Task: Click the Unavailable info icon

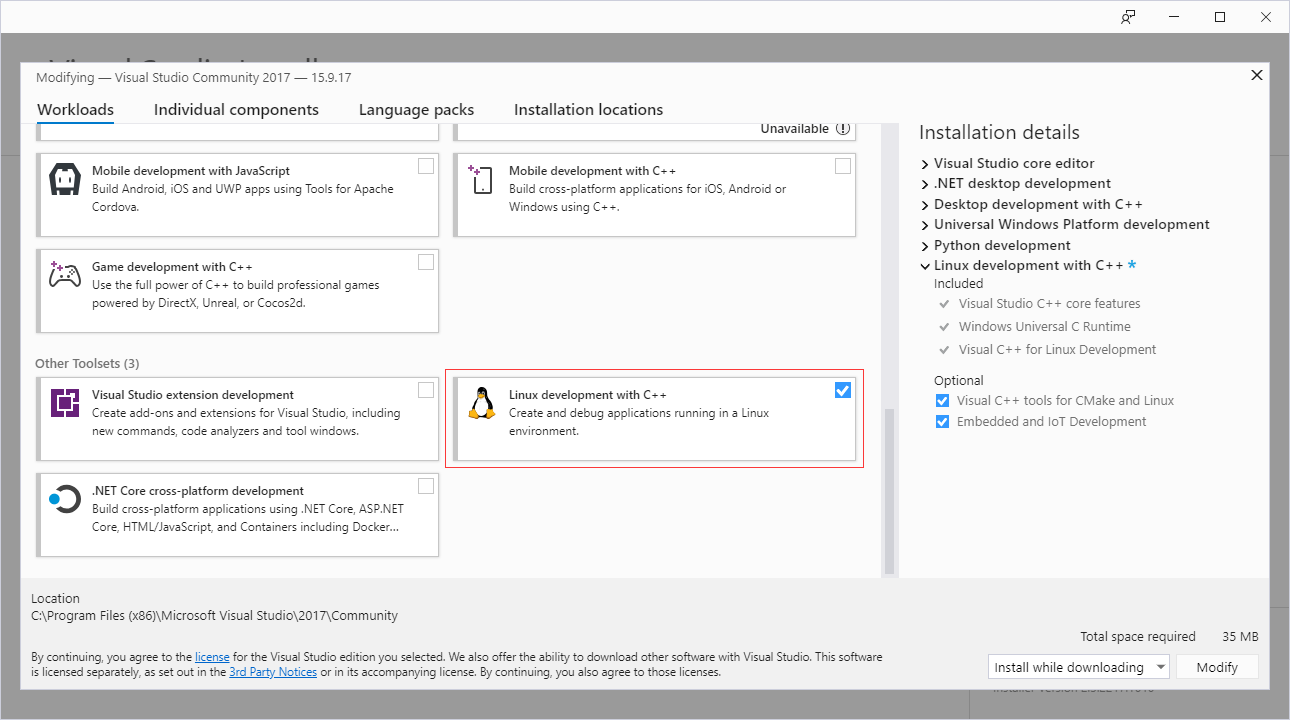Action: pos(843,129)
